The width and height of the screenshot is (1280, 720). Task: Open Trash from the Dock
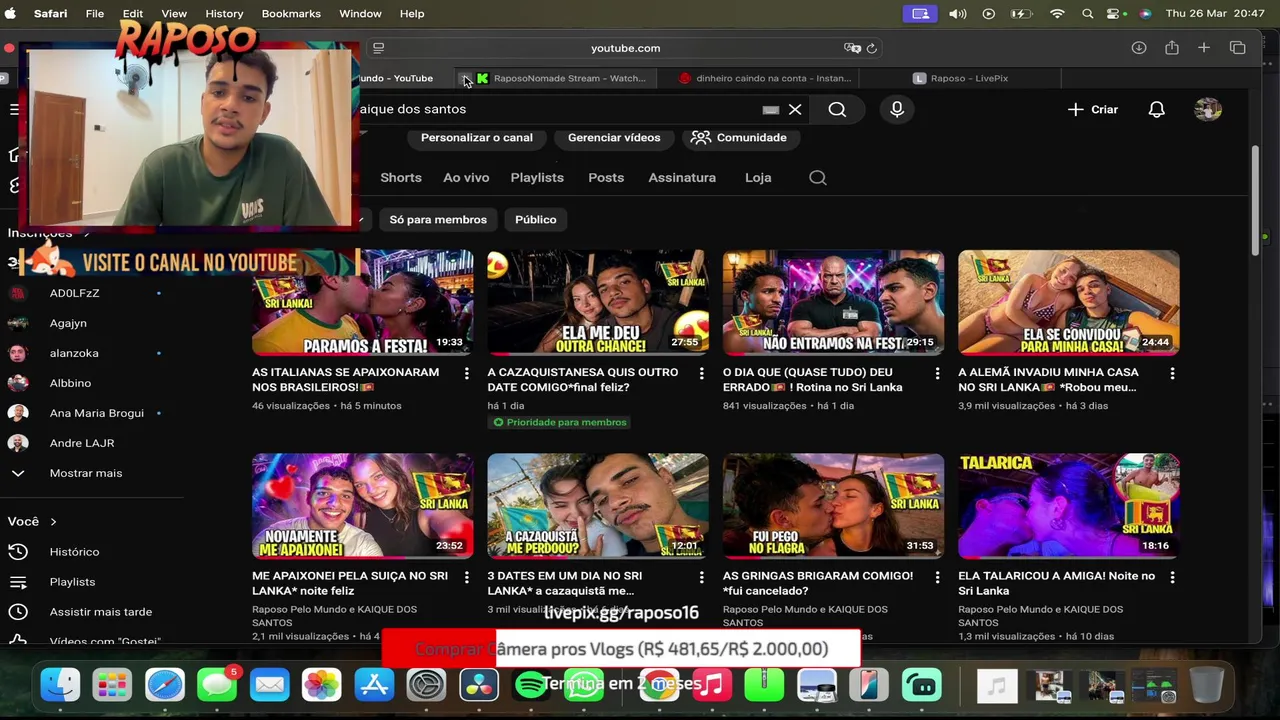pos(1207,685)
